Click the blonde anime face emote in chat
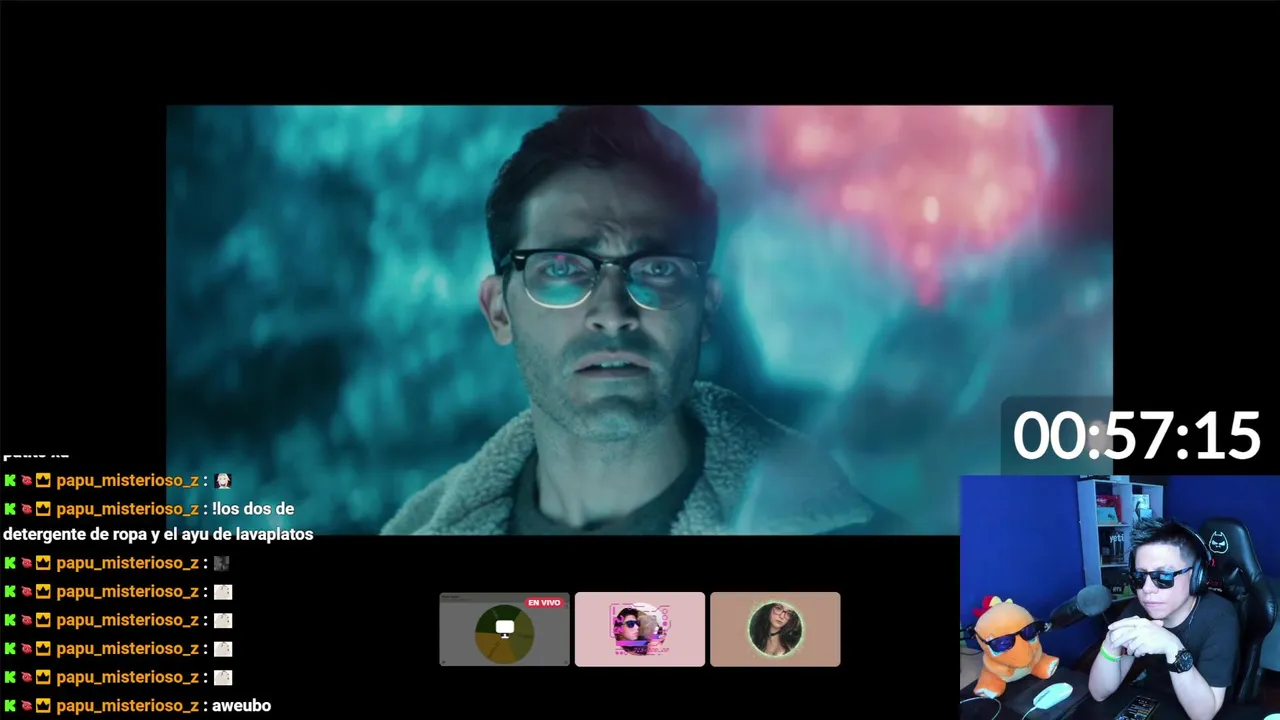Image resolution: width=1280 pixels, height=720 pixels. 223,480
